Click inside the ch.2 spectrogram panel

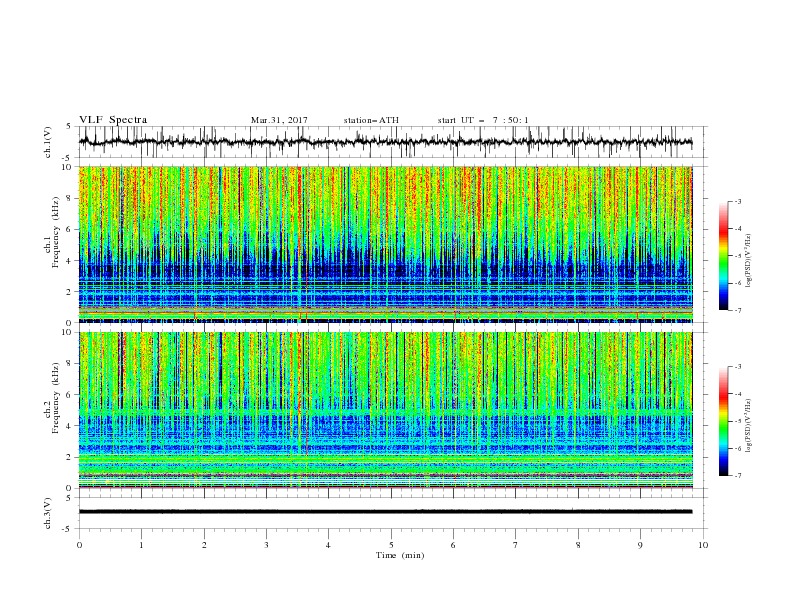click(385, 410)
